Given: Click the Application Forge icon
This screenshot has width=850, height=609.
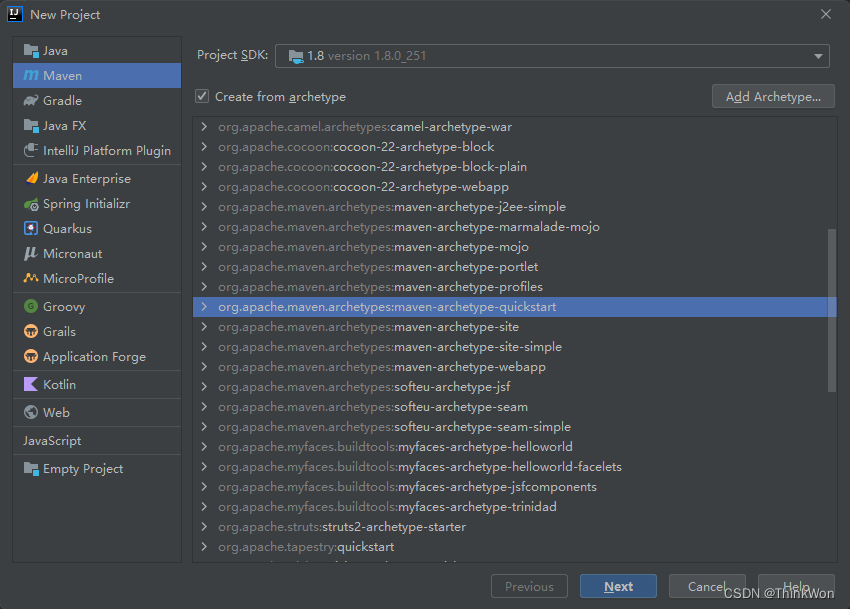Looking at the screenshot, I should [31, 356].
